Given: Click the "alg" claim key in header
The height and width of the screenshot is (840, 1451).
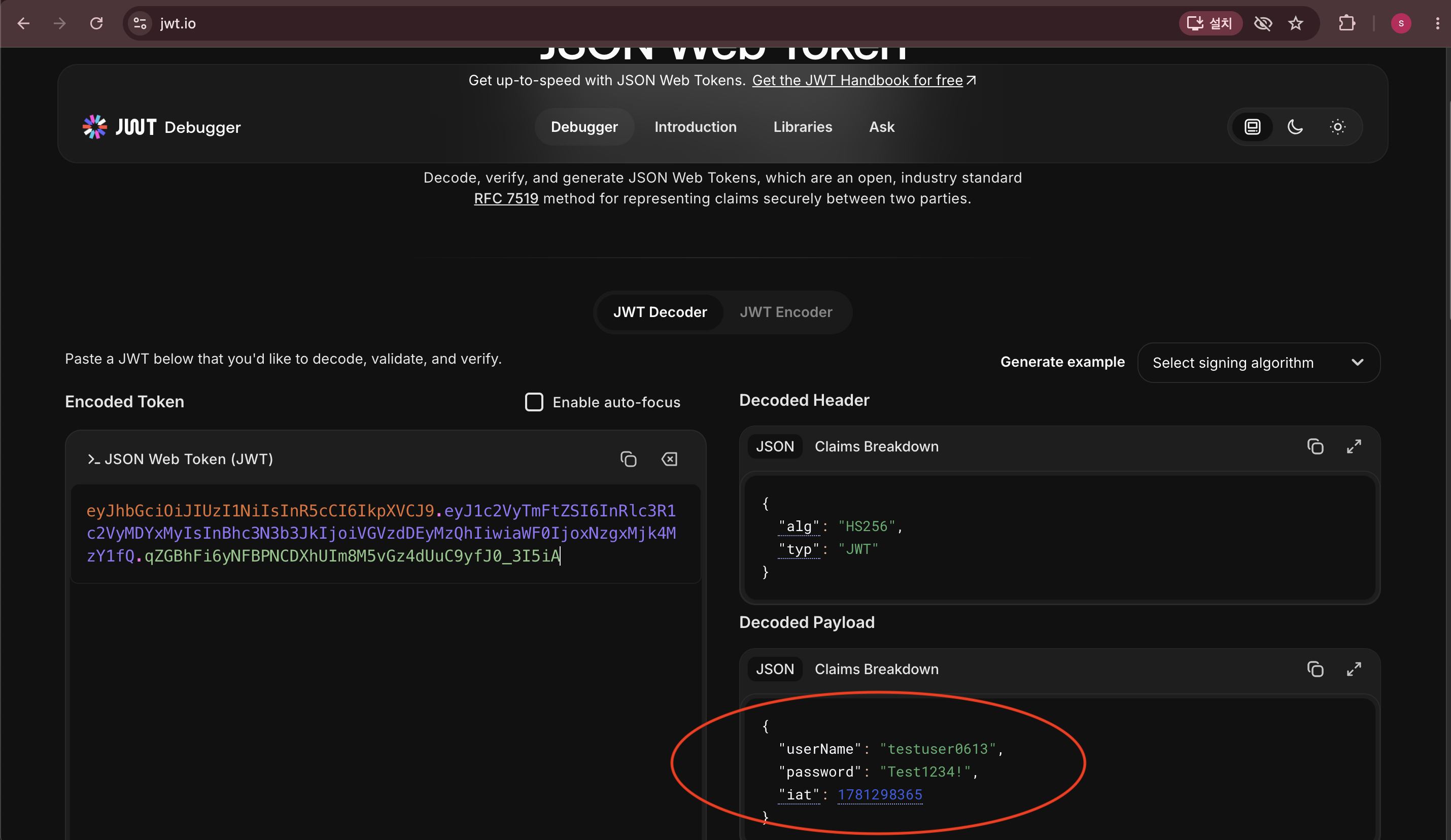Looking at the screenshot, I should click(x=799, y=526).
